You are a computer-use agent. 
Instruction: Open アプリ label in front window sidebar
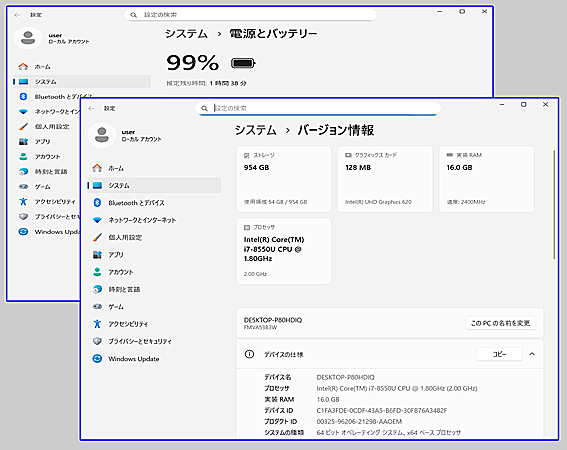116,255
